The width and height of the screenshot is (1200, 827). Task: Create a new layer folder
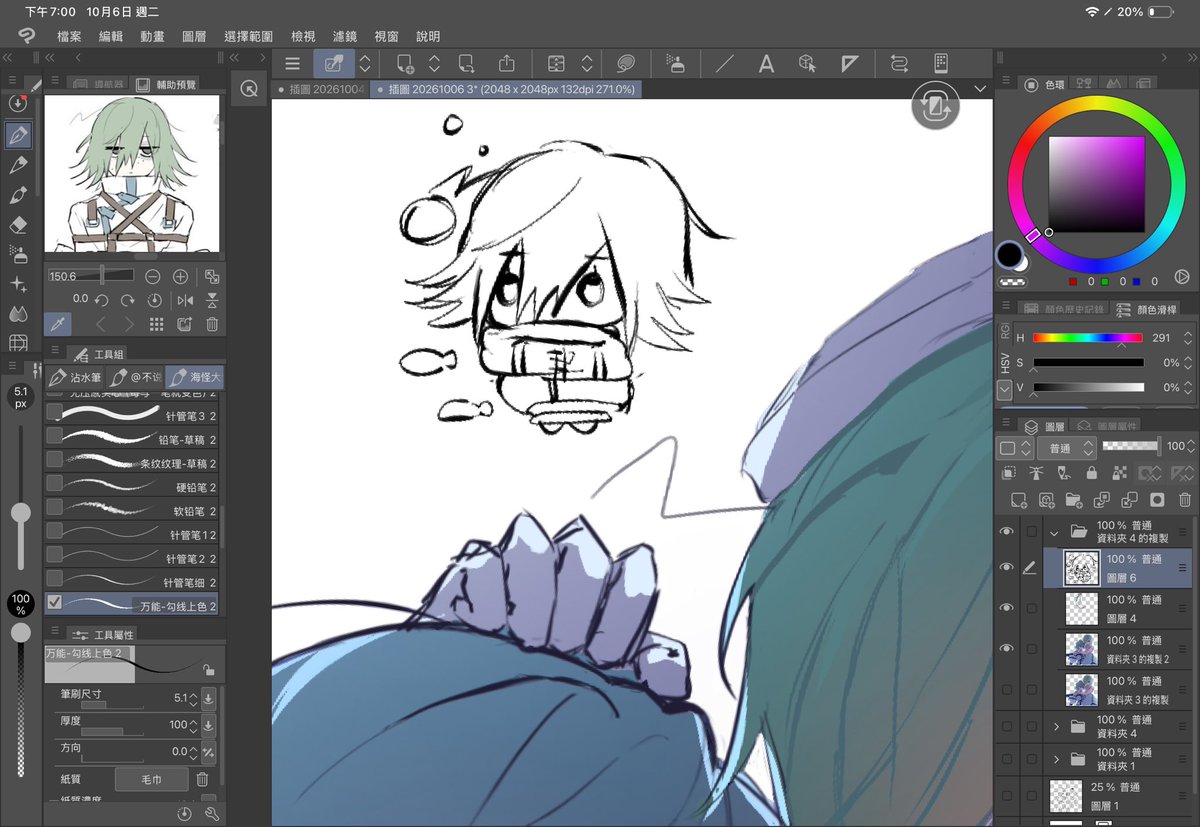[x=1074, y=499]
